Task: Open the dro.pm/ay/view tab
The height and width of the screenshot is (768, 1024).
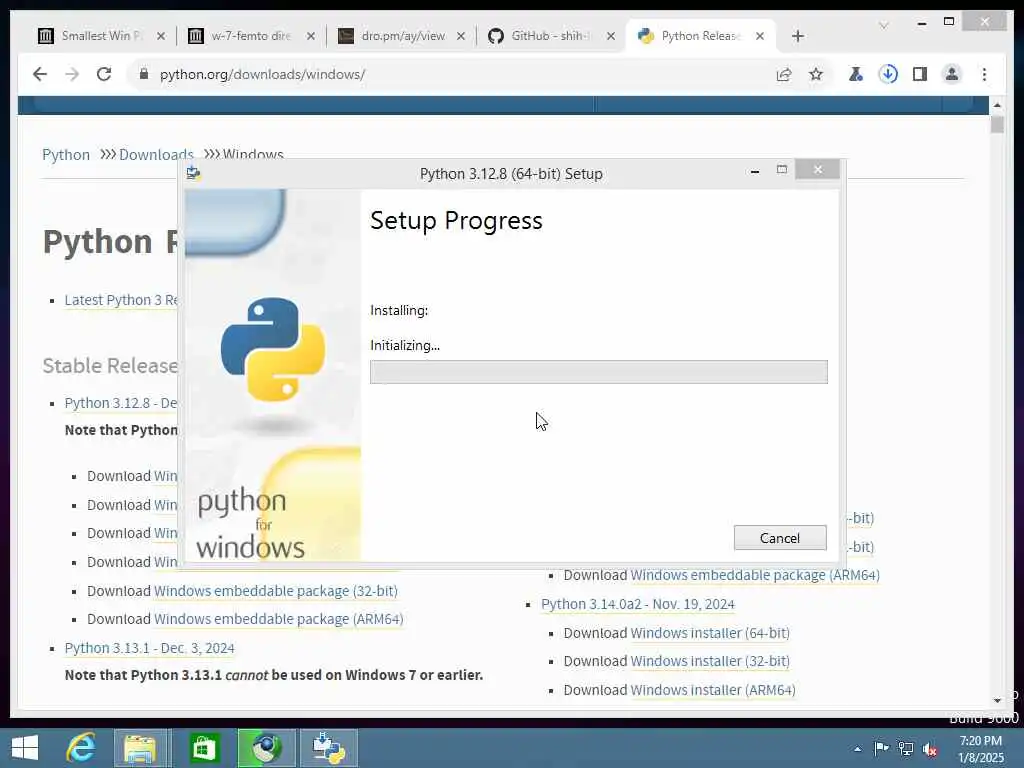Action: [401, 36]
